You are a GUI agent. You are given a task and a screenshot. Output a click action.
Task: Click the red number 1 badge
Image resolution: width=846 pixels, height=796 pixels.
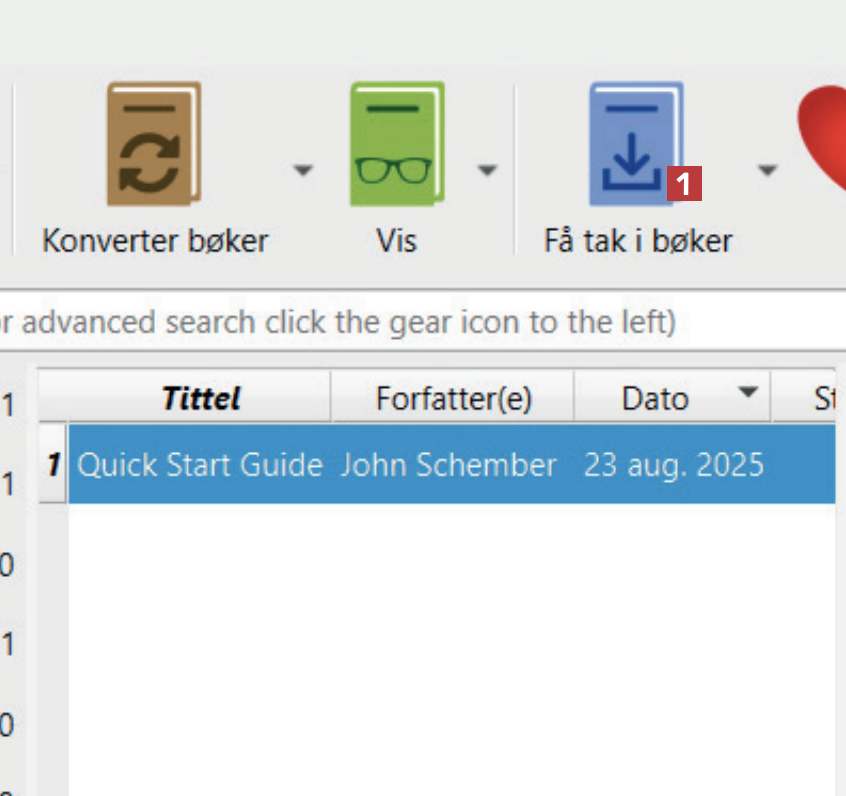pyautogui.click(x=684, y=184)
